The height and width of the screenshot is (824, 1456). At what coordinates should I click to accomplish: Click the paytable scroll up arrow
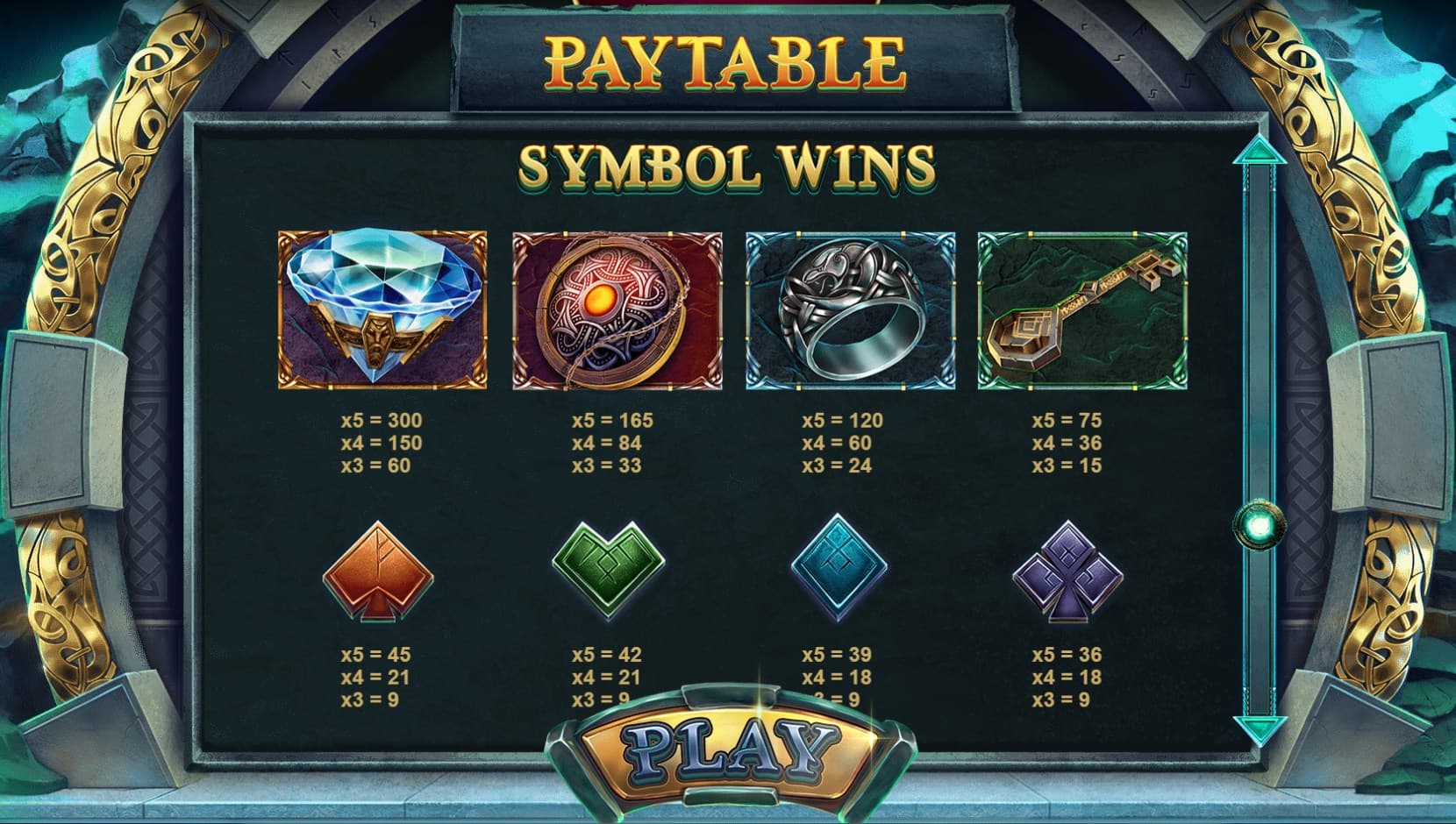[1260, 151]
